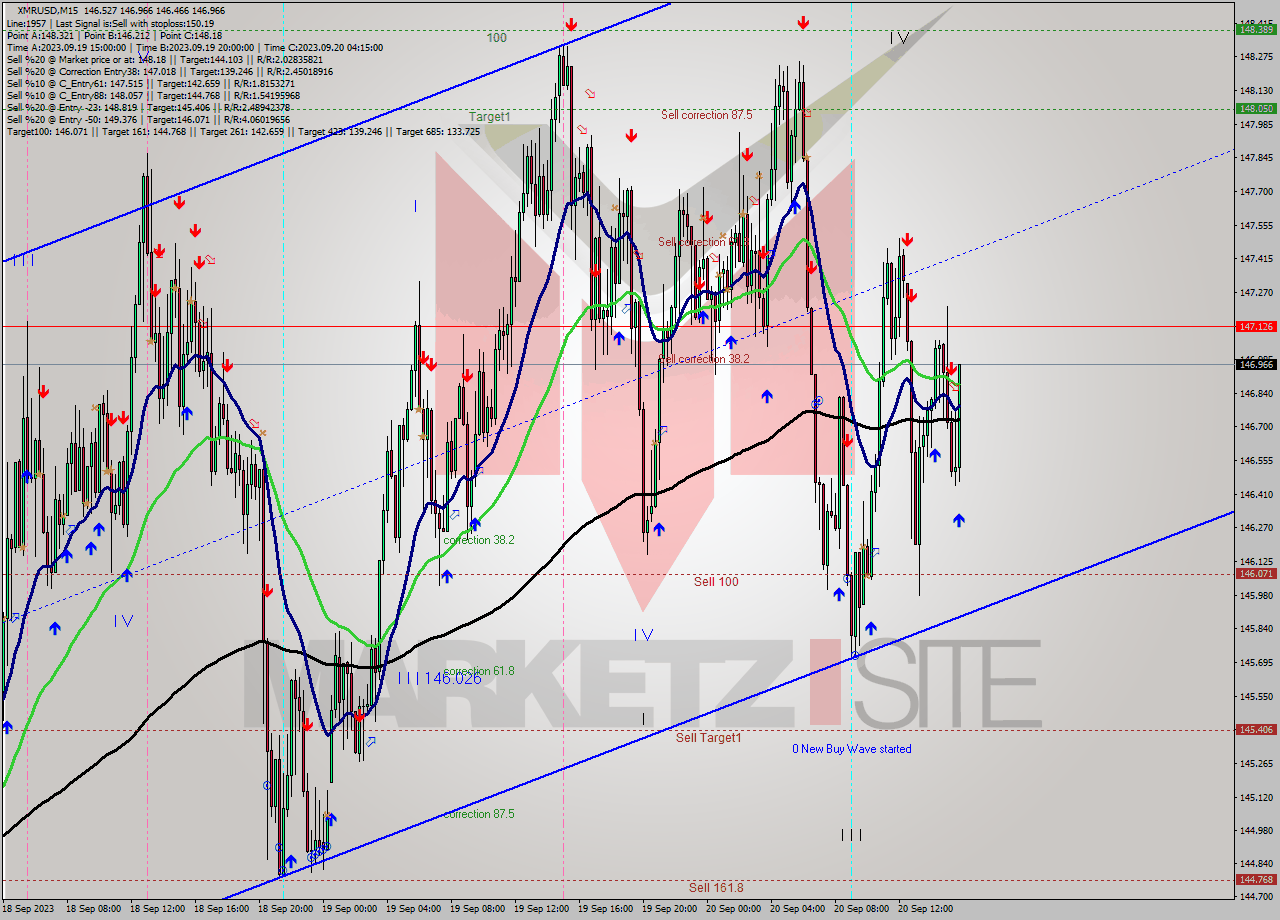Viewport: 1280px width, 920px height.
Task: Select the 'Sell 100' level label
Action: pos(716,581)
